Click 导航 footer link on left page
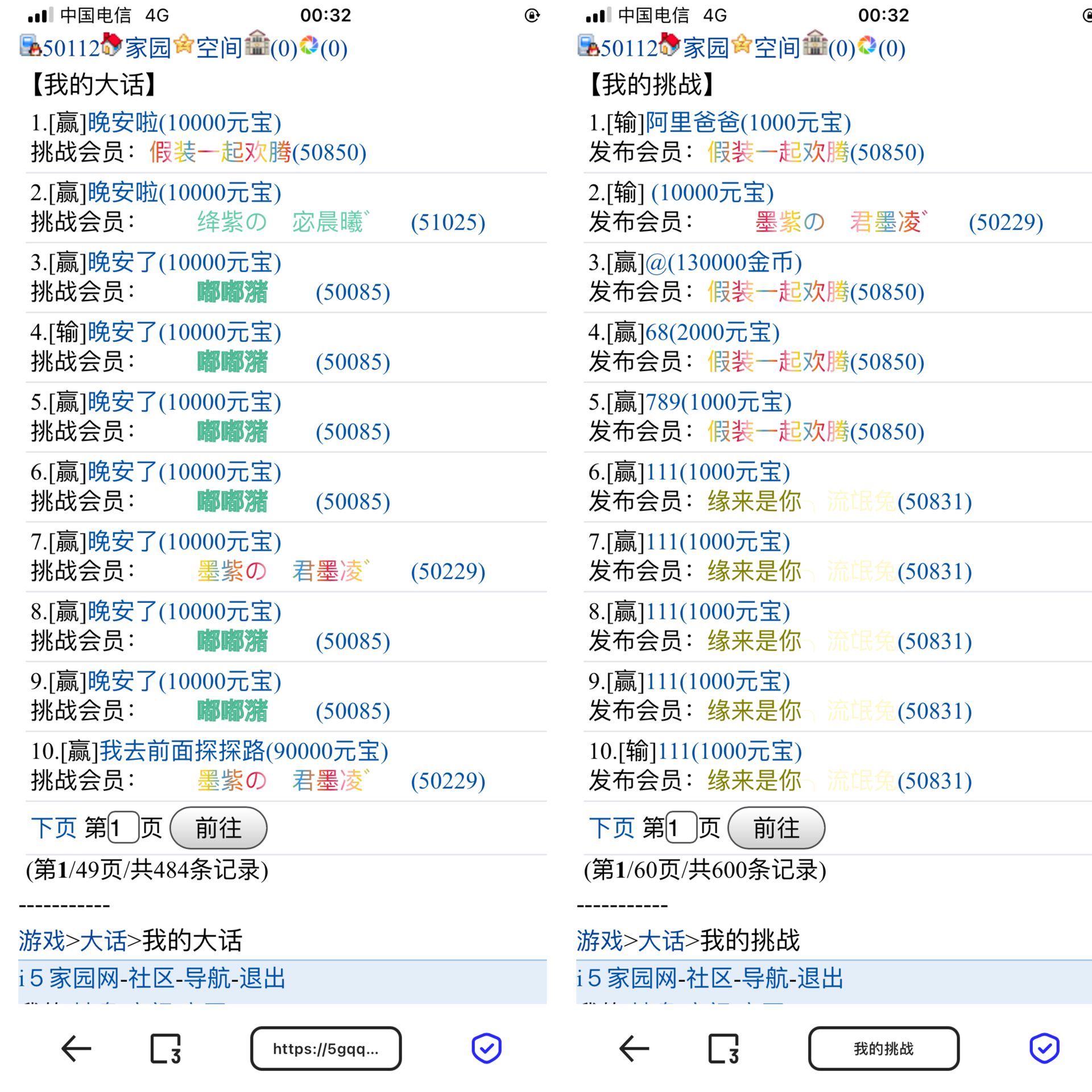The height and width of the screenshot is (1092, 1092). point(207,979)
